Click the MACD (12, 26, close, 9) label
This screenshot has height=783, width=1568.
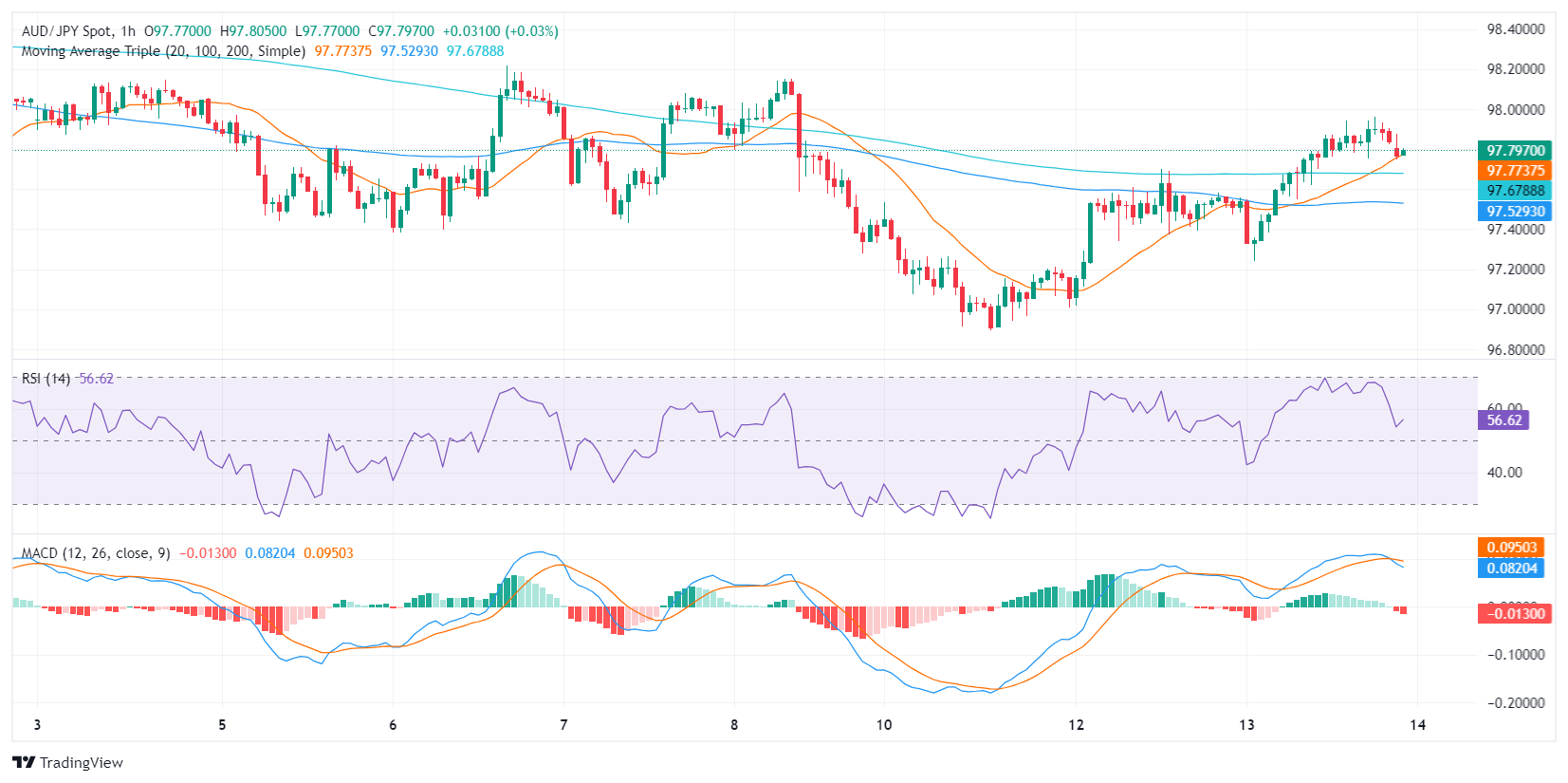pos(96,553)
